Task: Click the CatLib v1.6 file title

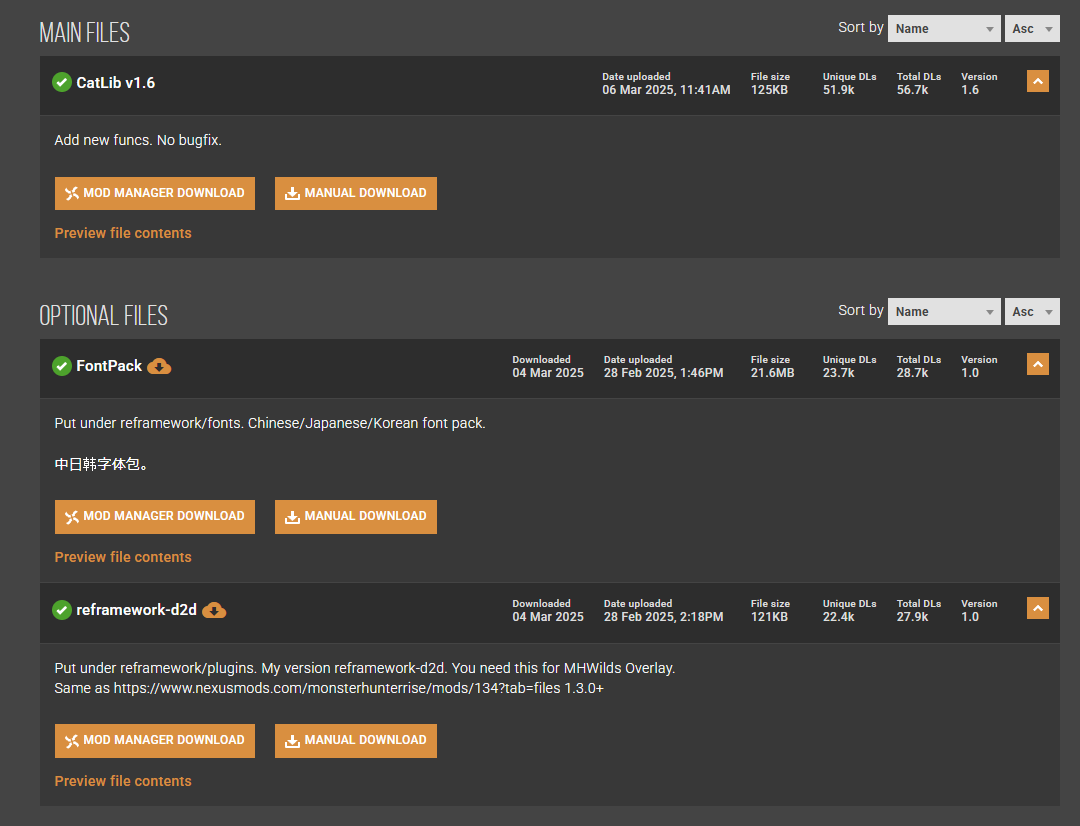Action: tap(116, 83)
